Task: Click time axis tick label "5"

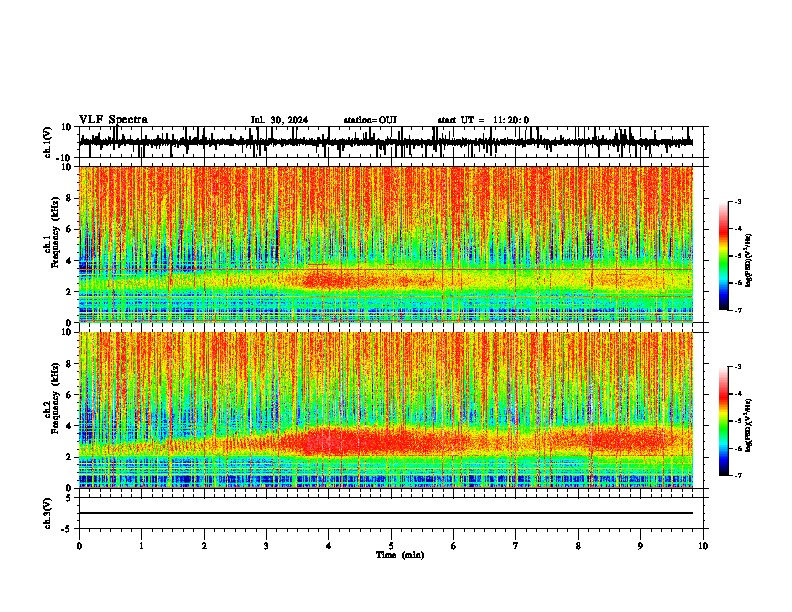Action: click(x=391, y=546)
